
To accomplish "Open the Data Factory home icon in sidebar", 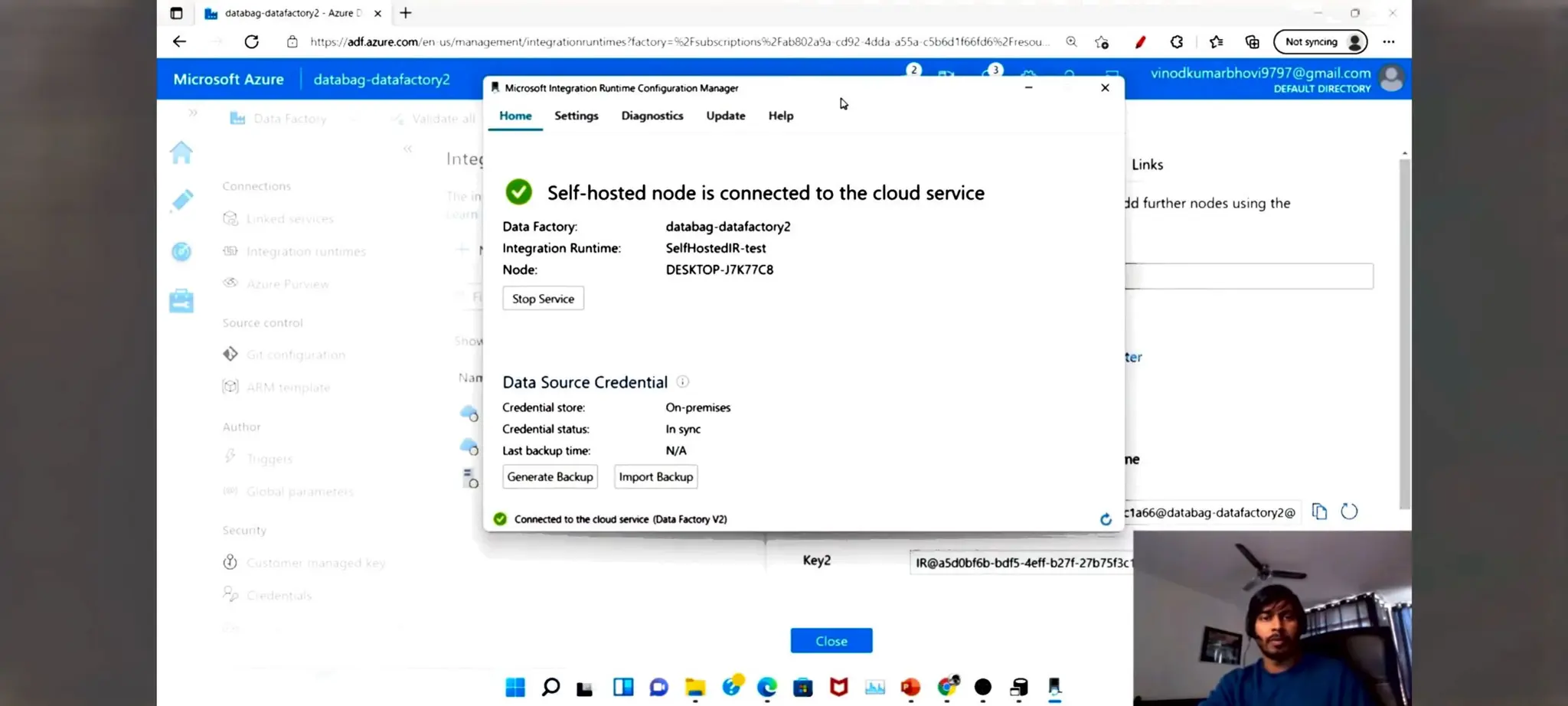I will 181,152.
